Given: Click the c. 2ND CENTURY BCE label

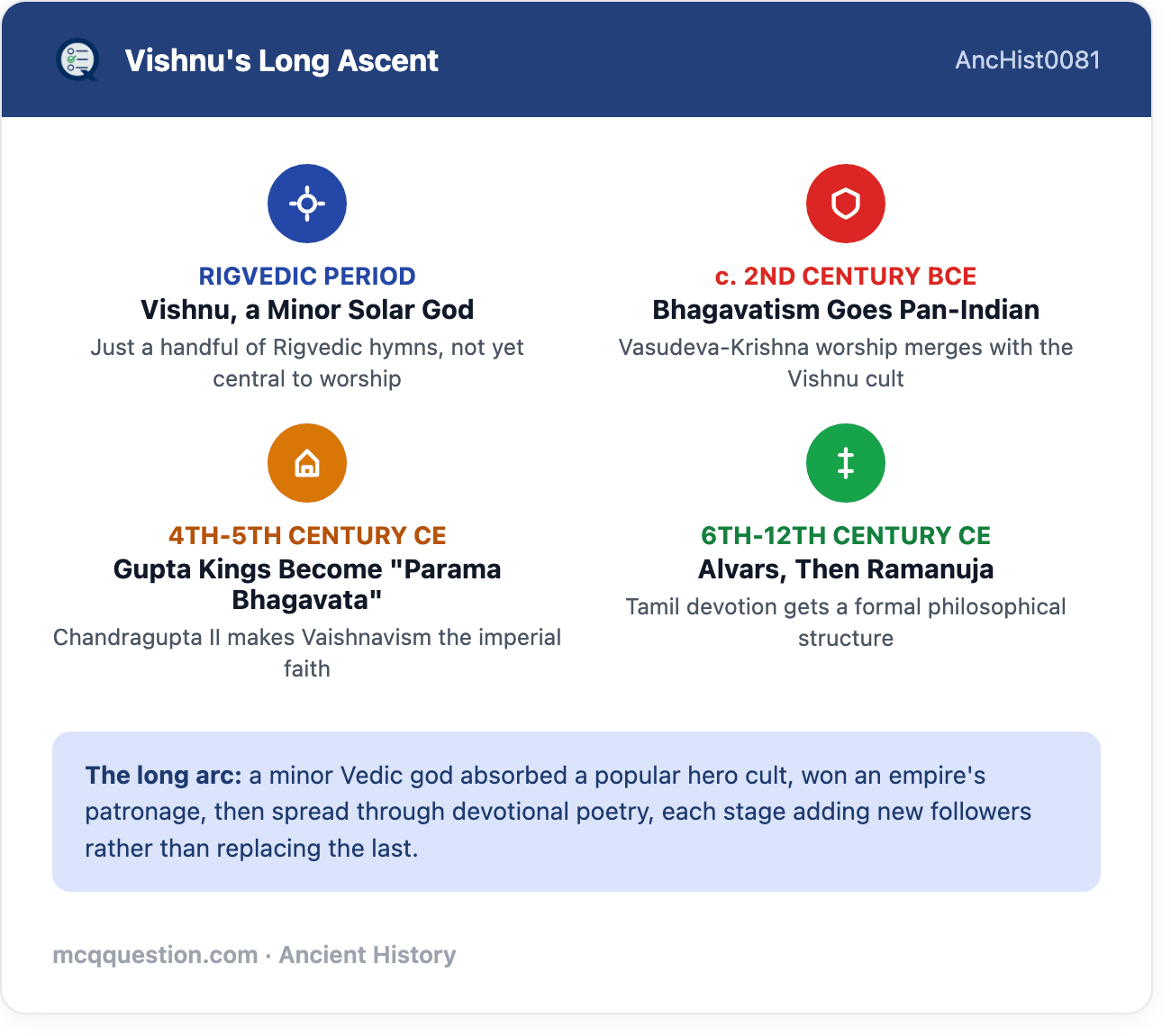Looking at the screenshot, I should pos(846,276).
